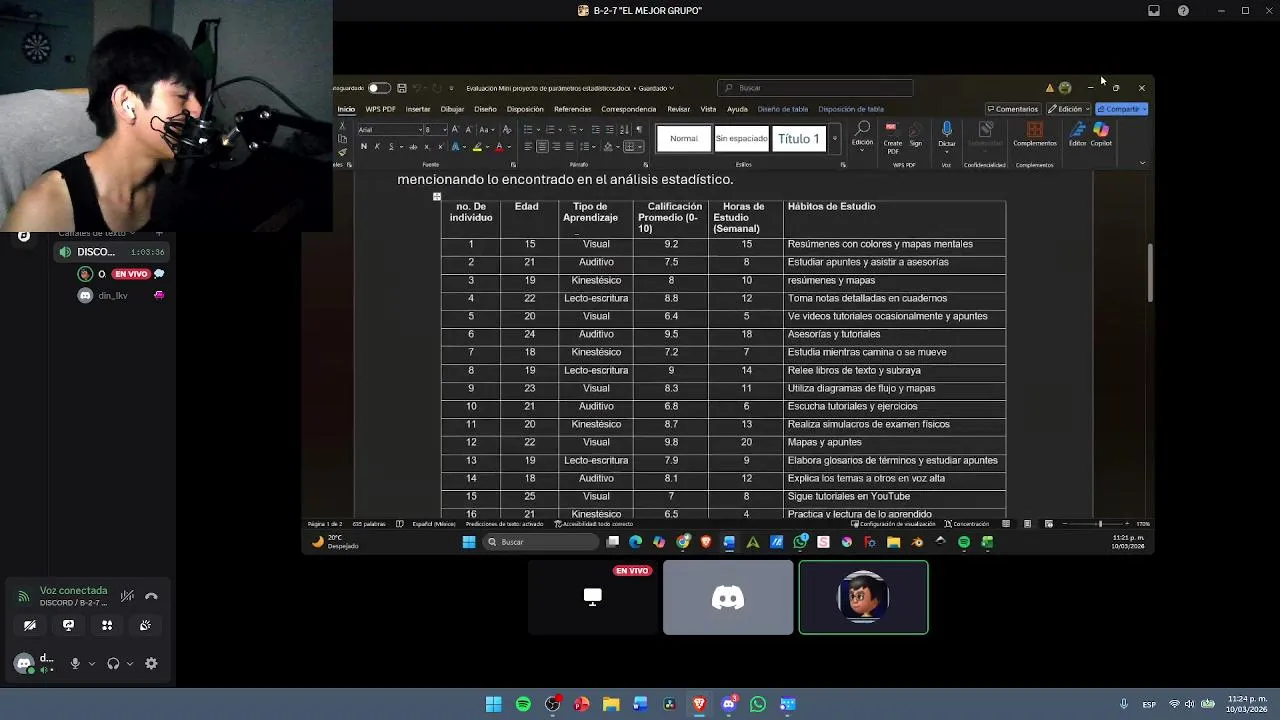Start Dictar voice dictation
This screenshot has width=1280, height=720.
947,136
